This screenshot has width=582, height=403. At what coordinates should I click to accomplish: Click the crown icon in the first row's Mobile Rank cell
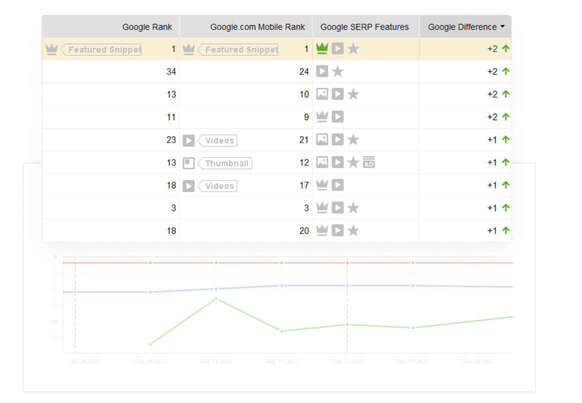pos(189,49)
